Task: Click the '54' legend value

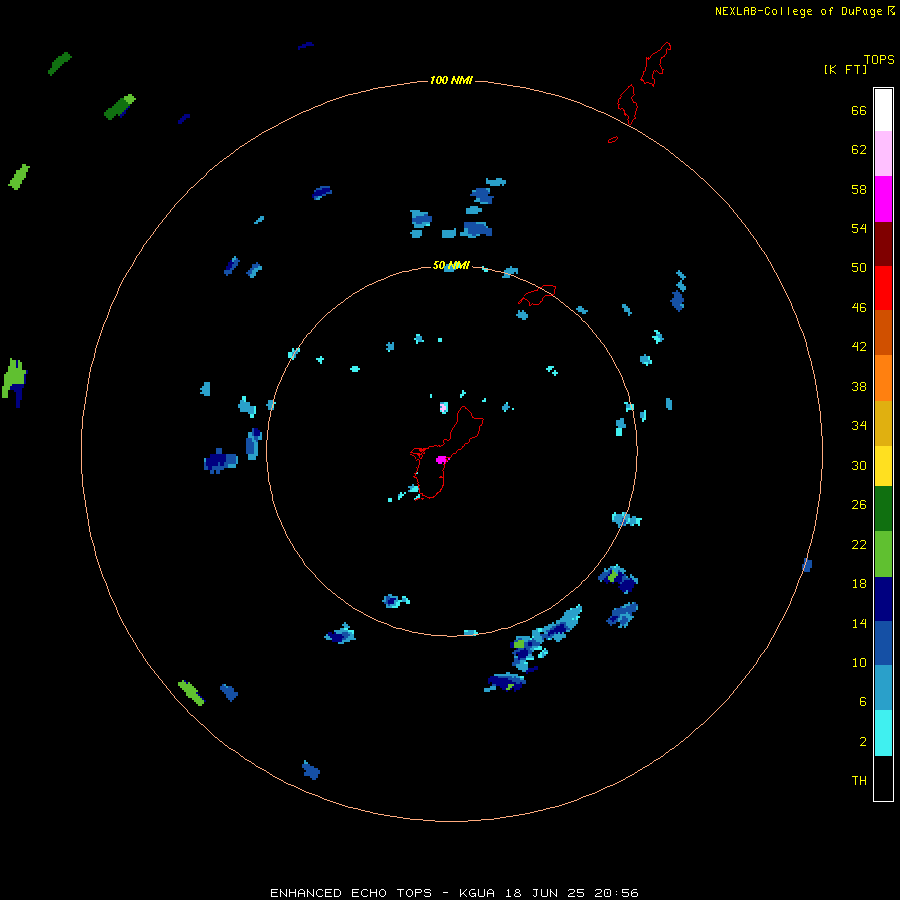Action: (x=859, y=228)
